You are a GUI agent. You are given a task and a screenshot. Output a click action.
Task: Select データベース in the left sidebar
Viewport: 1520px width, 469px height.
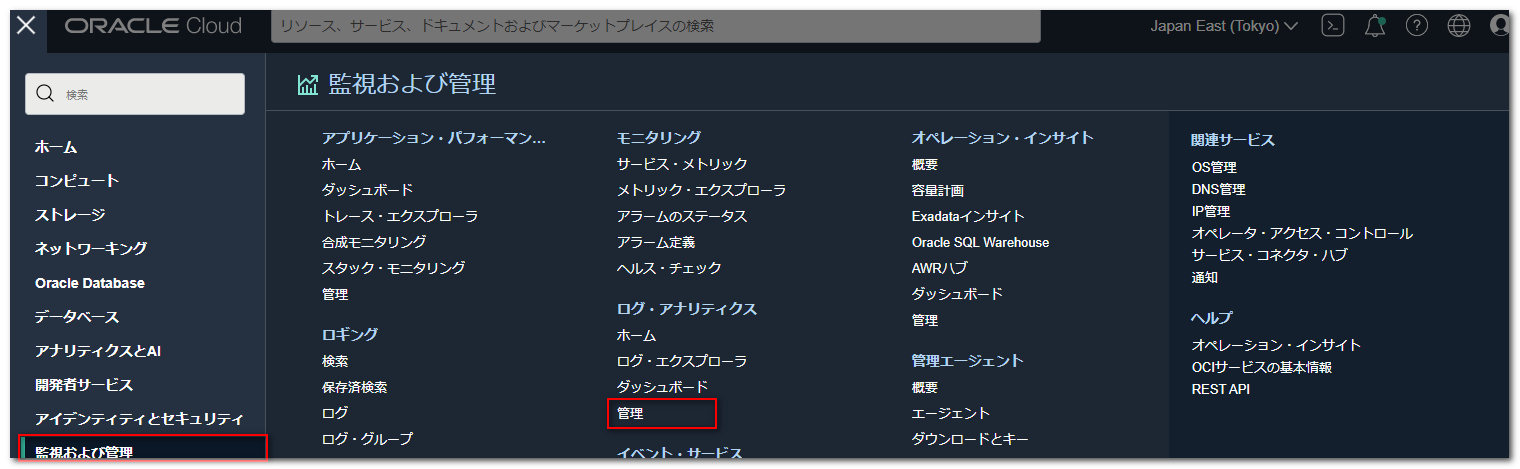(x=77, y=317)
